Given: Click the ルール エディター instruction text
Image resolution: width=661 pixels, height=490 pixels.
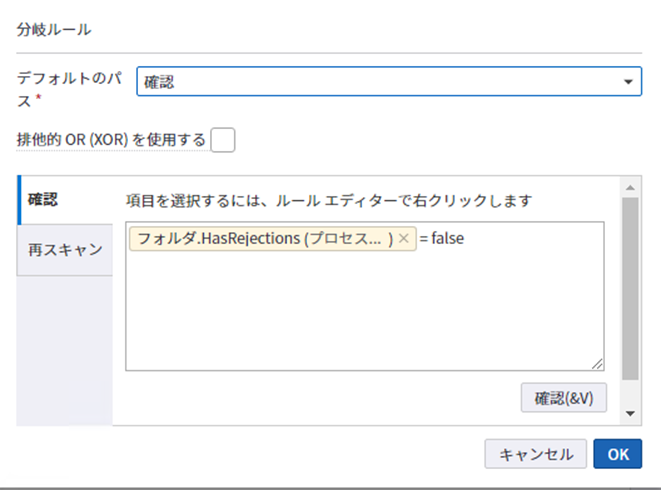Looking at the screenshot, I should (328, 200).
